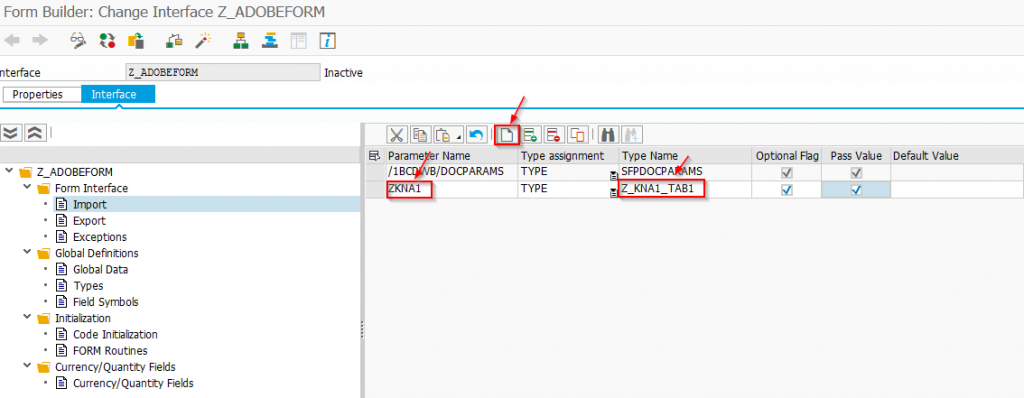Toggle Pass Value checkbox for ZKNA1

pyautogui.click(x=856, y=190)
